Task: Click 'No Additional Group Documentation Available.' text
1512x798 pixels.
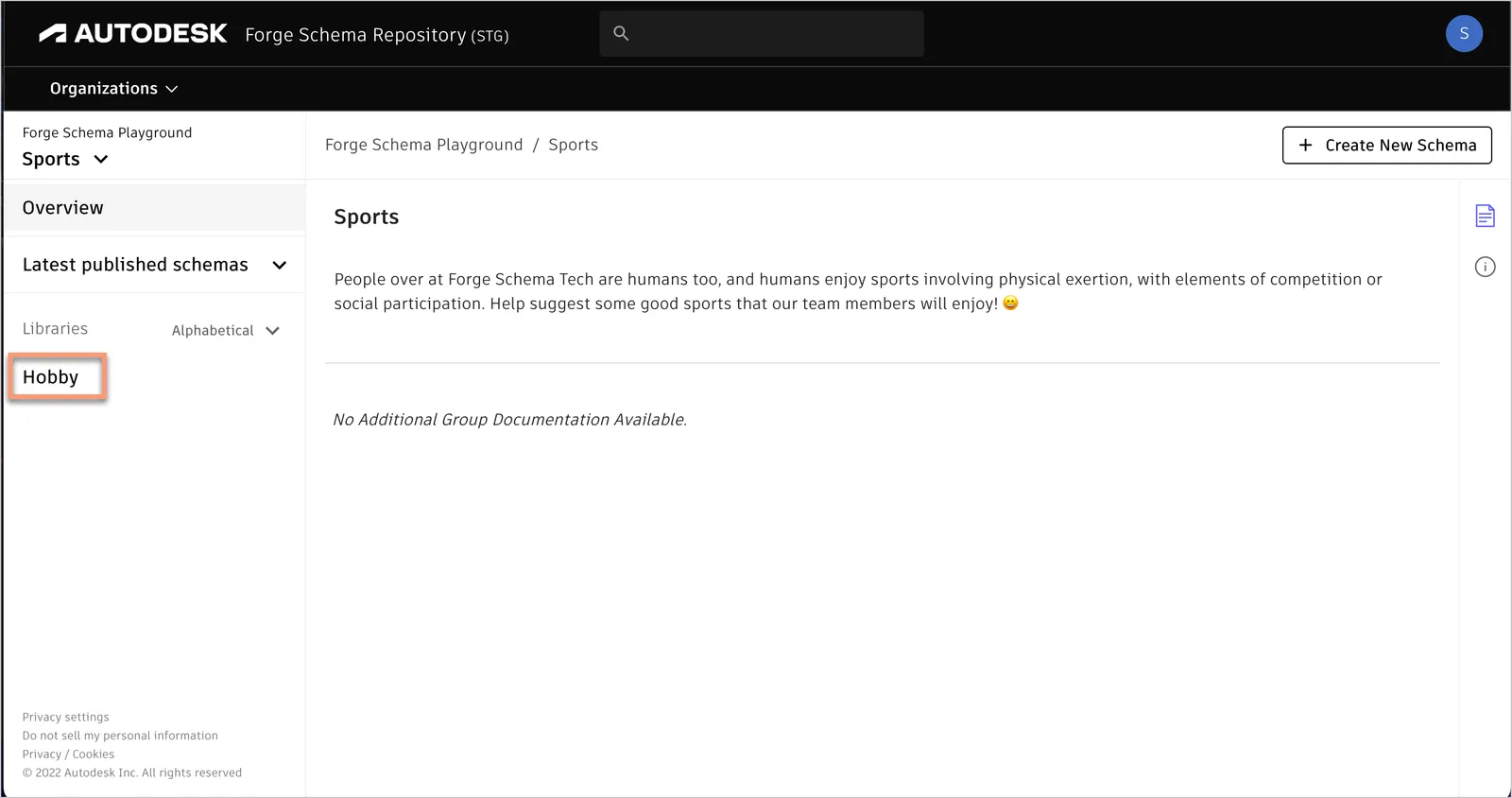Action: (x=509, y=420)
